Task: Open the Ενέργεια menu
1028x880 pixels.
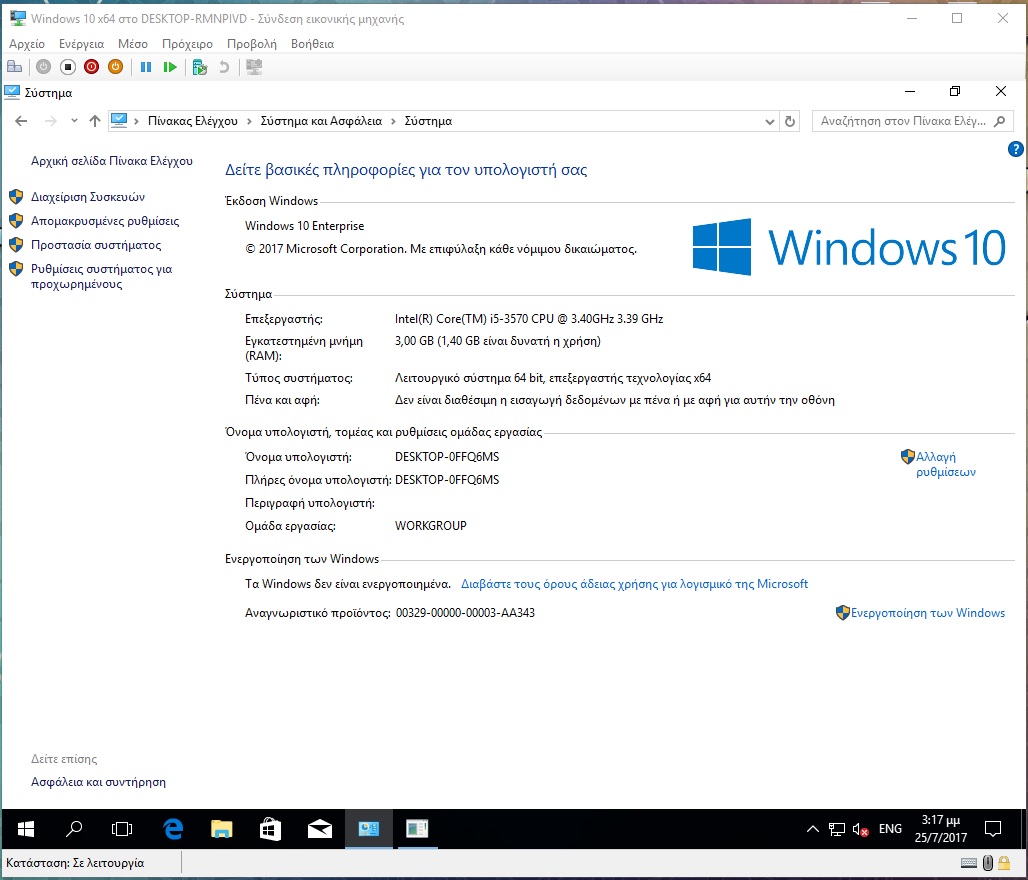Action: tap(81, 44)
